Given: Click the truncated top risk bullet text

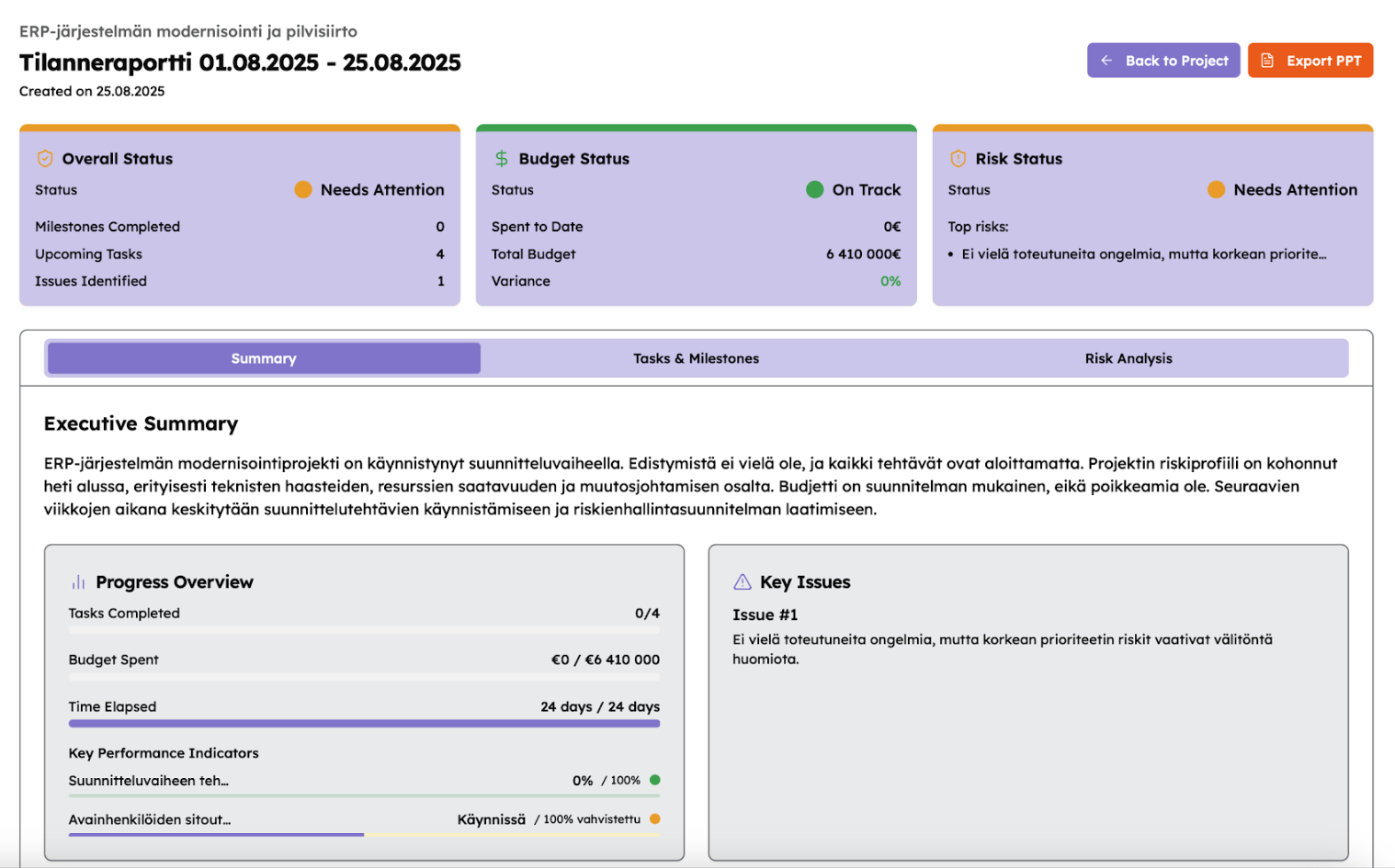Looking at the screenshot, I should (x=1143, y=254).
